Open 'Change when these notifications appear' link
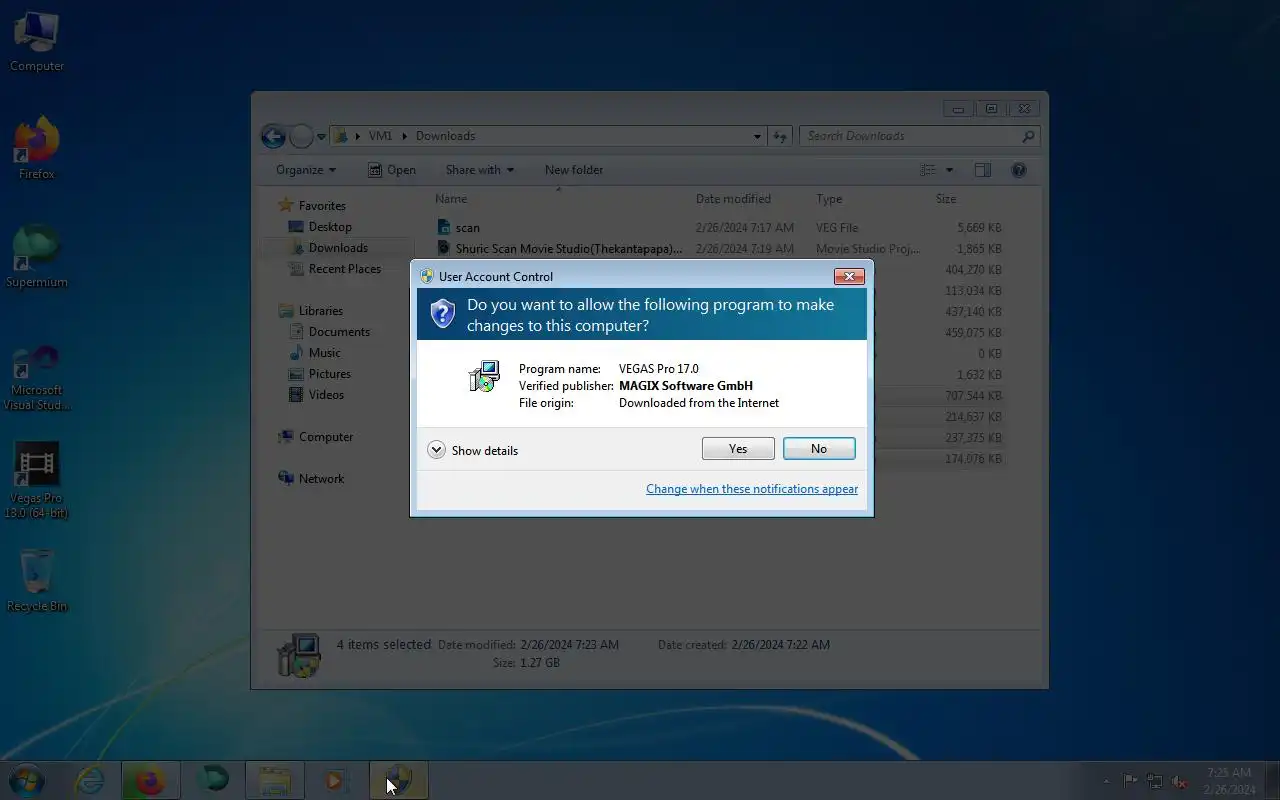This screenshot has height=800, width=1280. pos(752,489)
